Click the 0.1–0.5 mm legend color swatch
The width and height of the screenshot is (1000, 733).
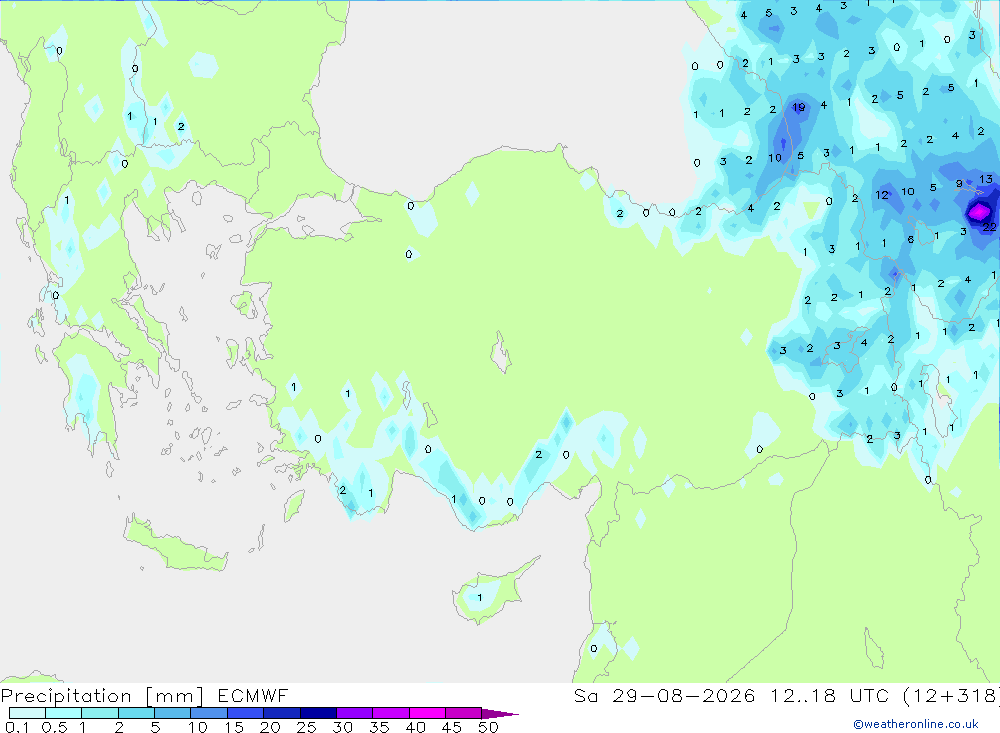tap(27, 713)
